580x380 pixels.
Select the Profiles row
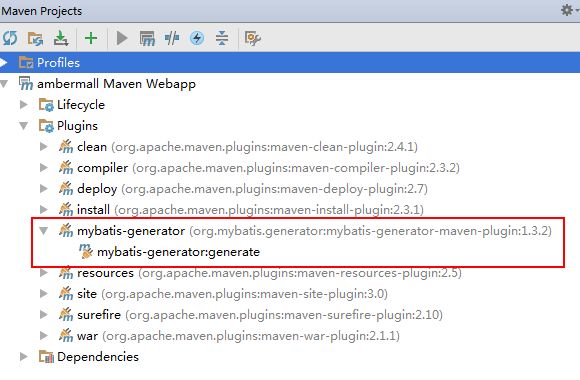(x=290, y=63)
